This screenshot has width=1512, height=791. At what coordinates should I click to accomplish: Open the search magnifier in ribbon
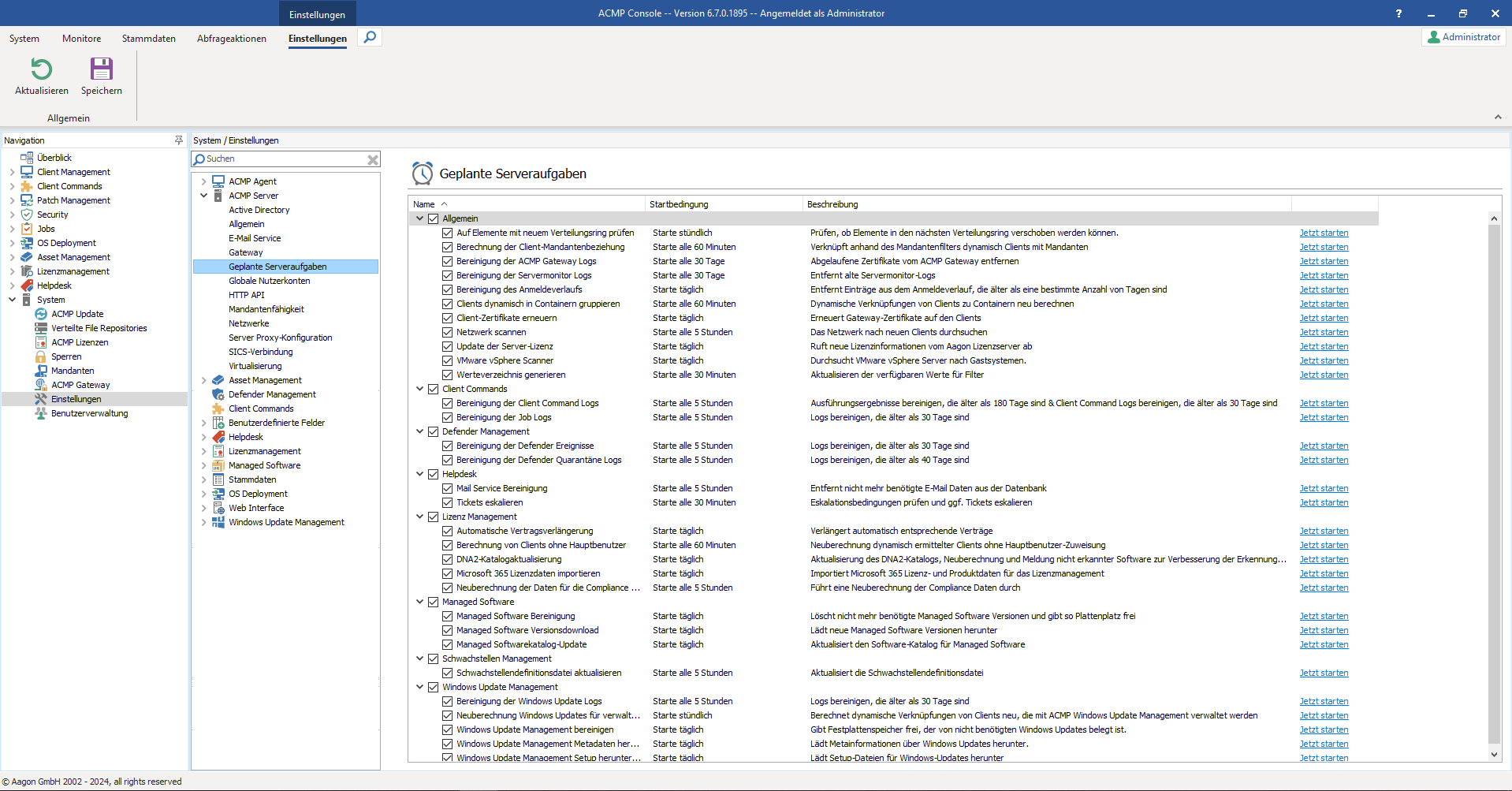coord(370,37)
